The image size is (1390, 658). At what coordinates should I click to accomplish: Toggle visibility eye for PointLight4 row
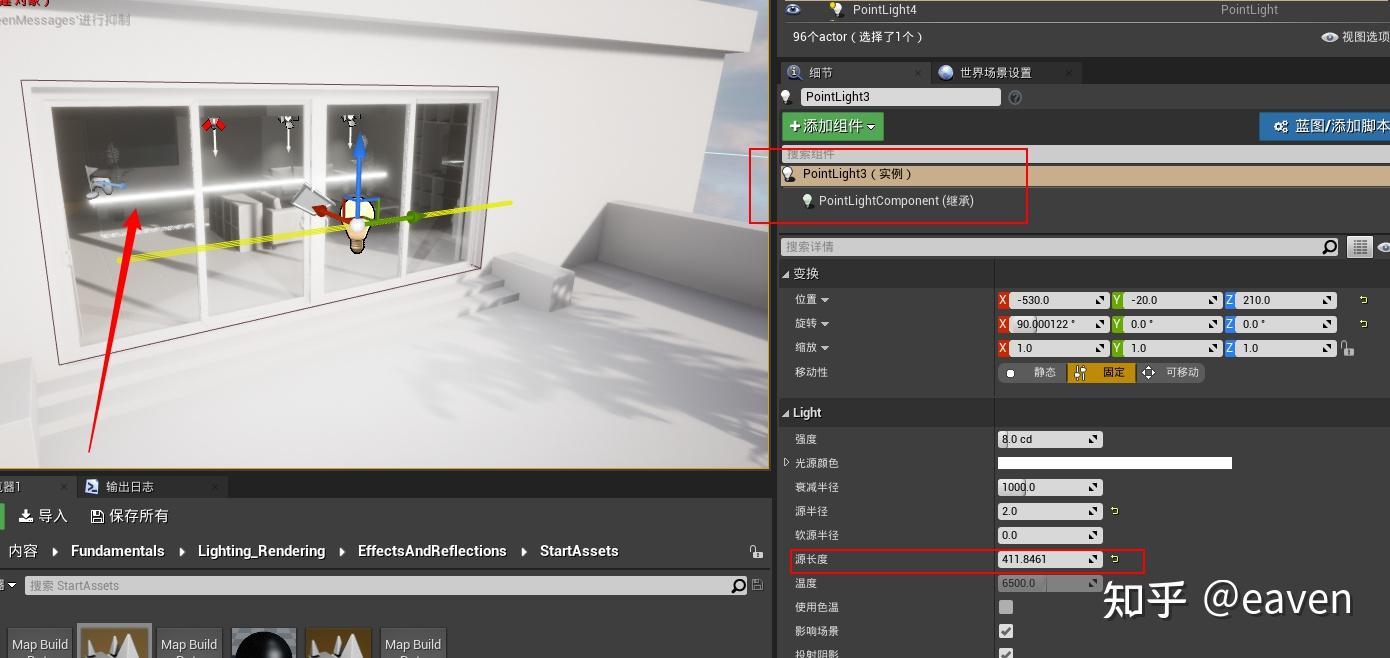coord(793,9)
